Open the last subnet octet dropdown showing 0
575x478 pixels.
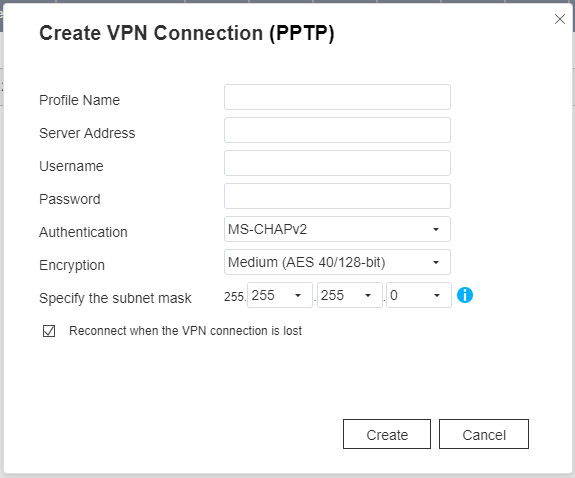coord(419,295)
